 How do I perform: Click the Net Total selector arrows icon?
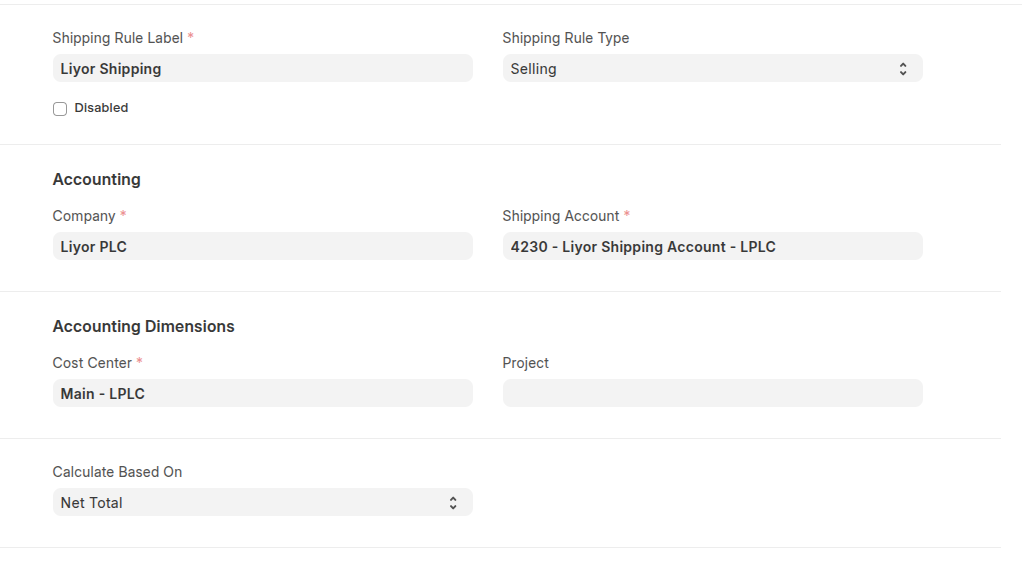(453, 503)
